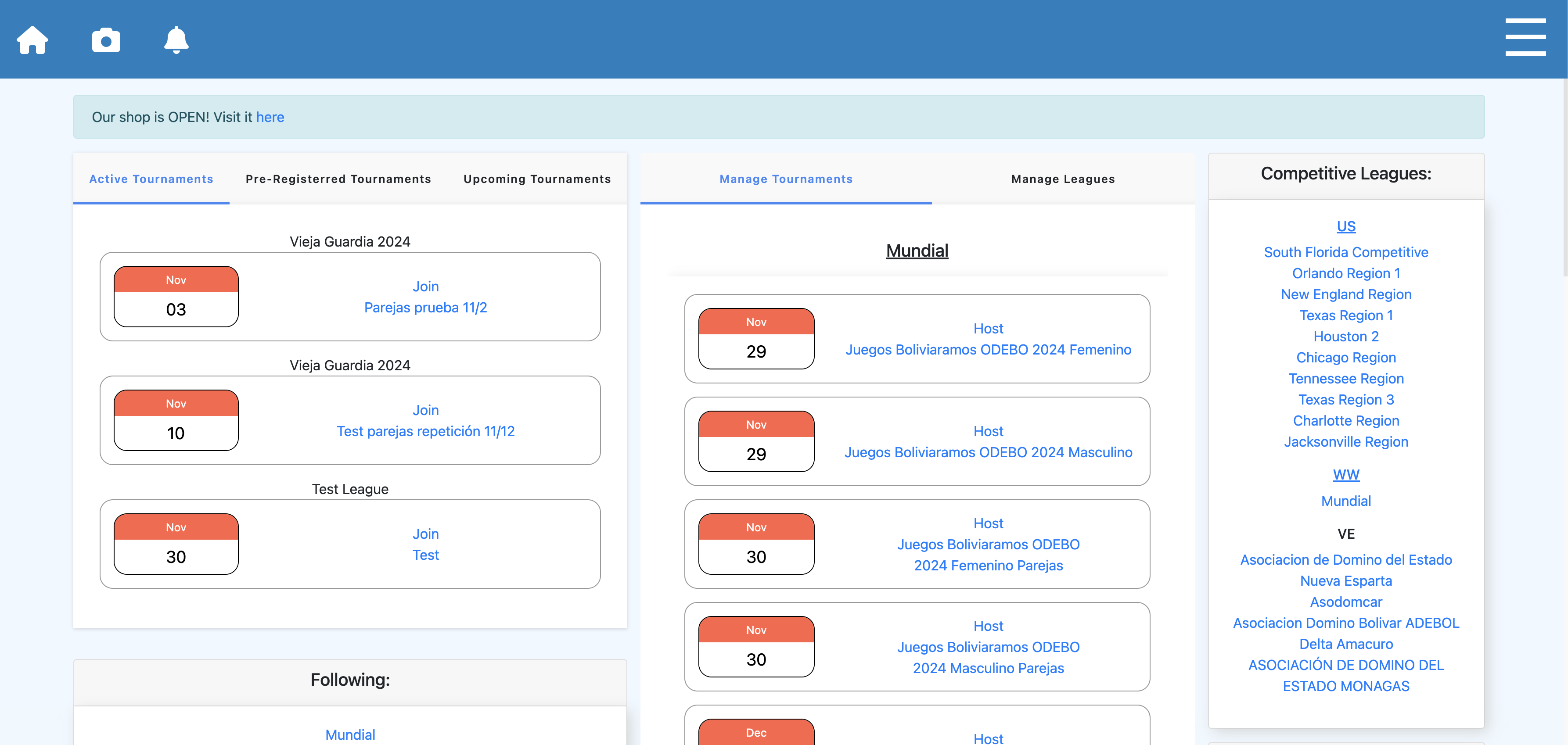Open South Florida Competitive league
The image size is (1568, 745).
click(1346, 252)
